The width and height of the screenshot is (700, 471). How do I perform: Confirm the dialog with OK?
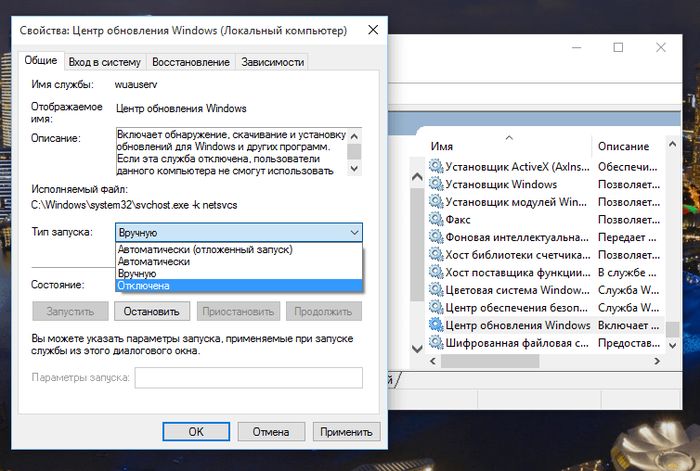[196, 432]
